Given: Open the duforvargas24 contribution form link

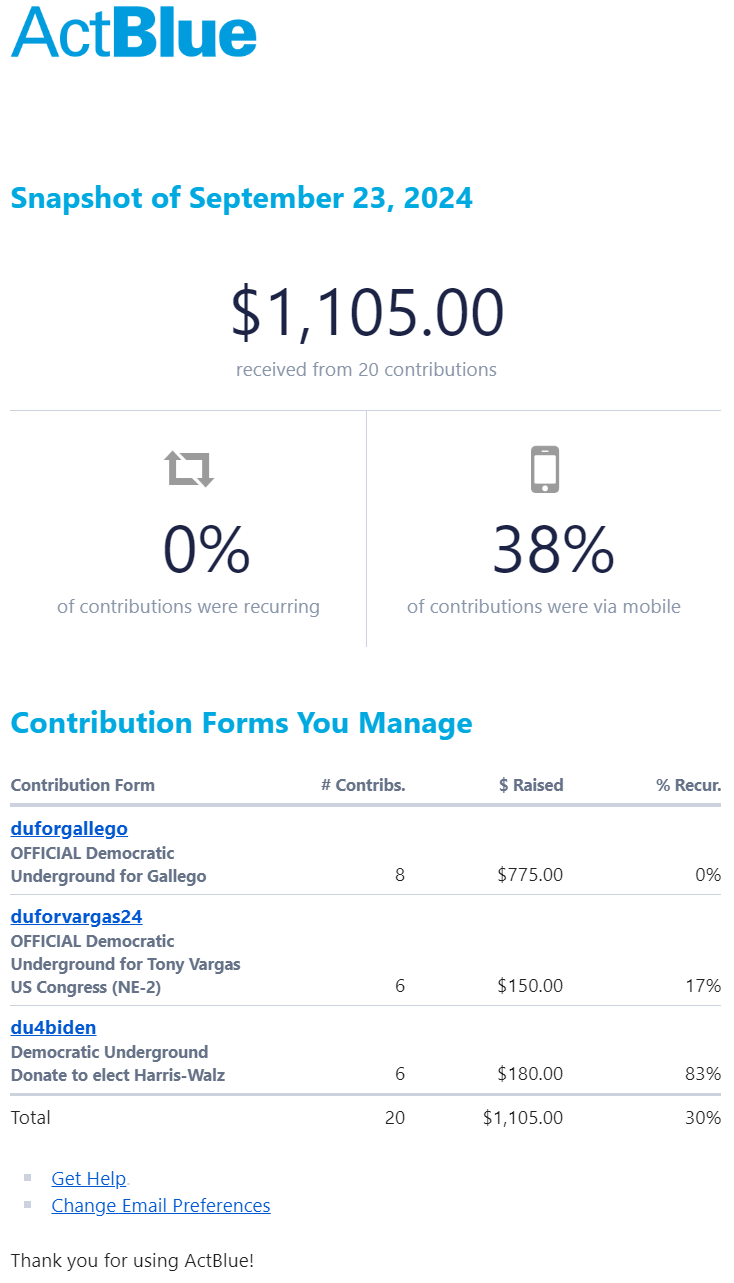Looking at the screenshot, I should coord(77,916).
